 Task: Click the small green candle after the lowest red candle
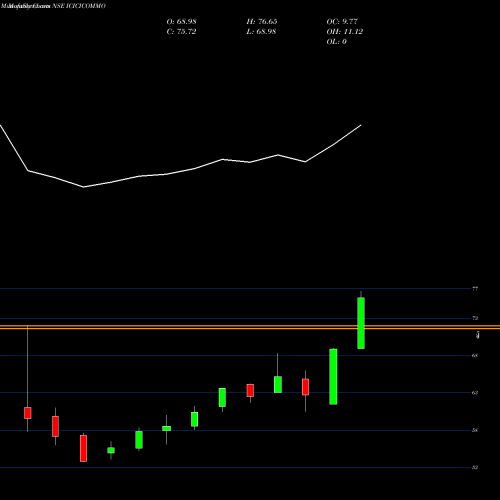(x=111, y=450)
